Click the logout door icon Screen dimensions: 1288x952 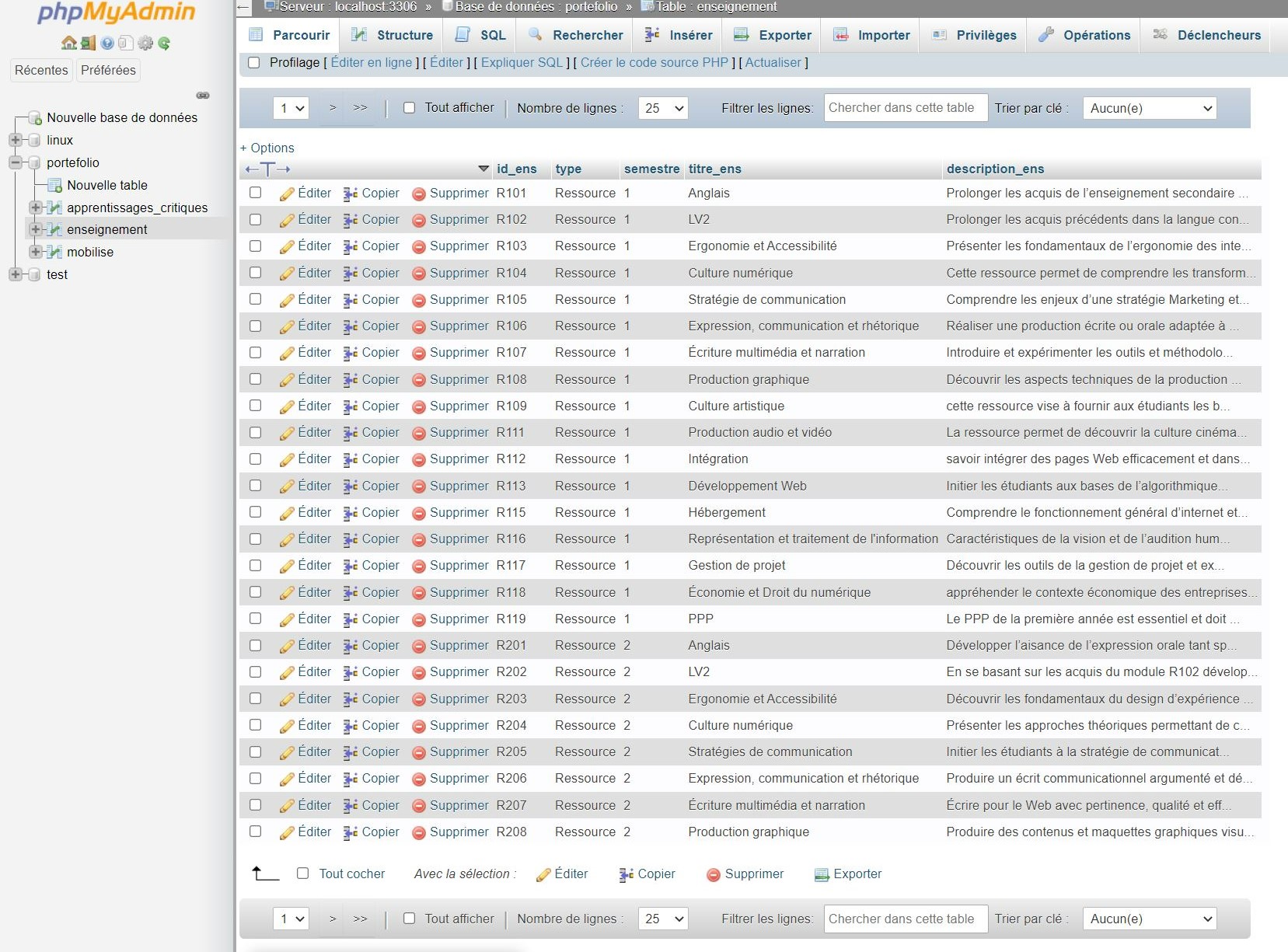coord(88,43)
